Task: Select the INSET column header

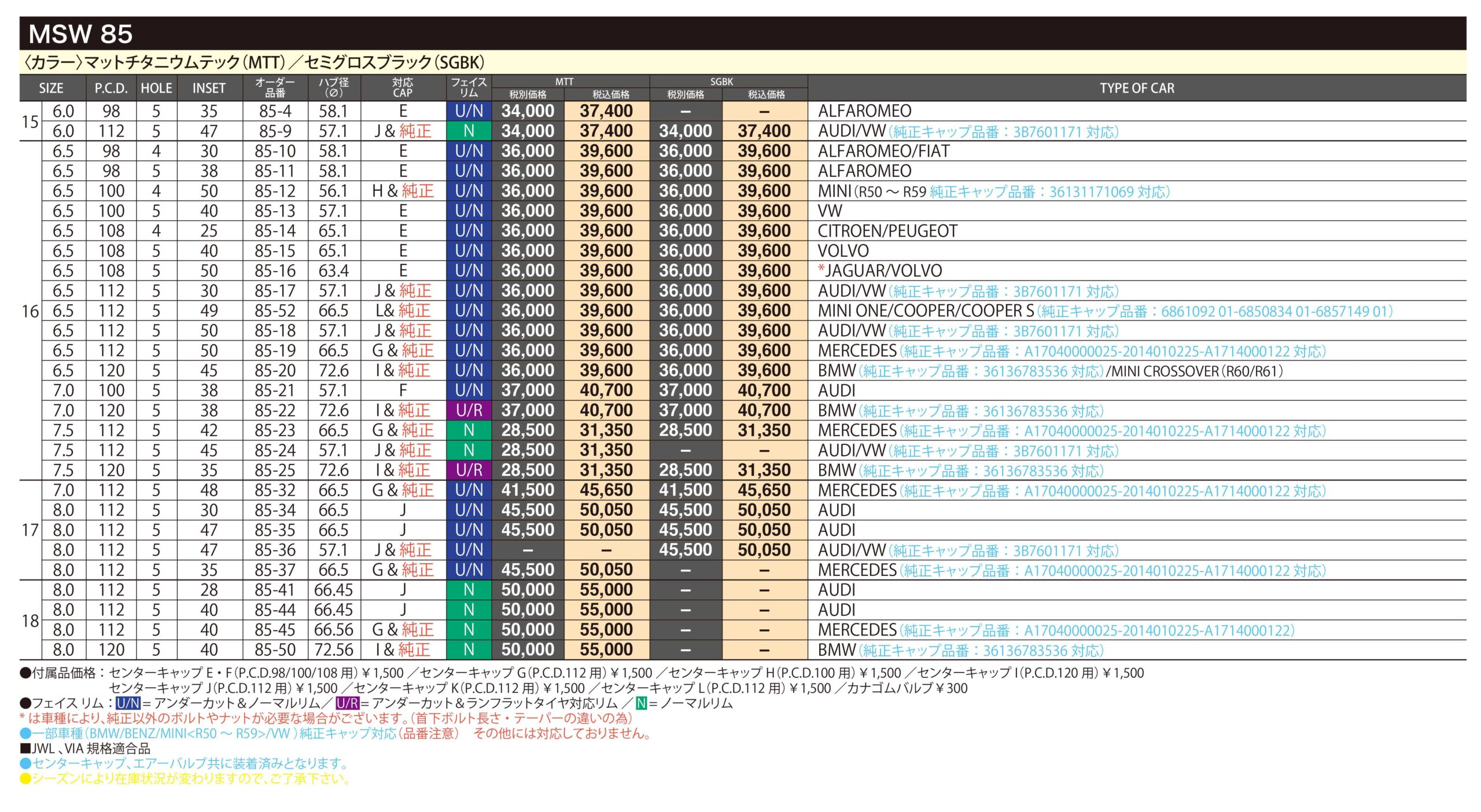Action: tap(209, 88)
